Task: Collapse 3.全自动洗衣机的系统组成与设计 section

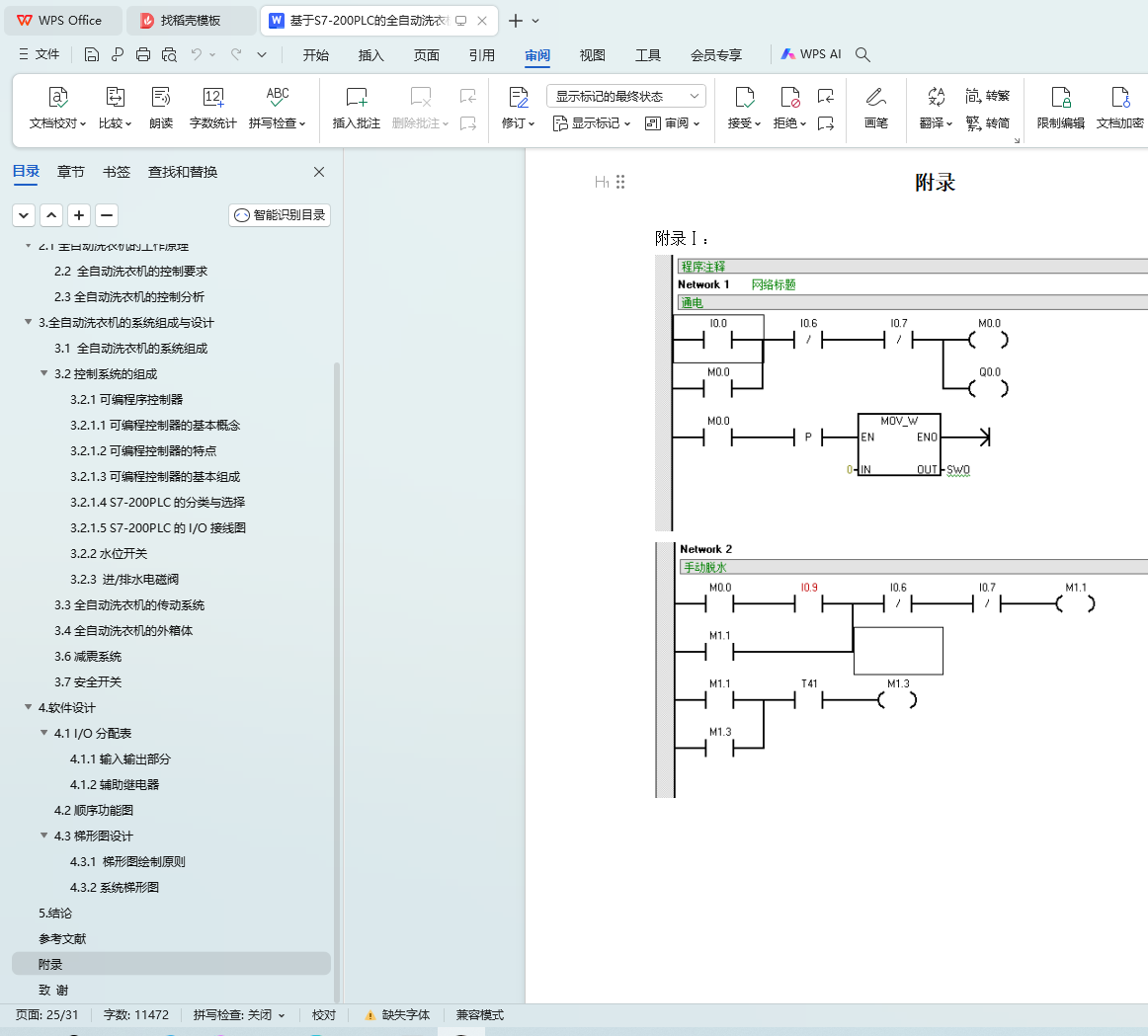Action: 28,322
